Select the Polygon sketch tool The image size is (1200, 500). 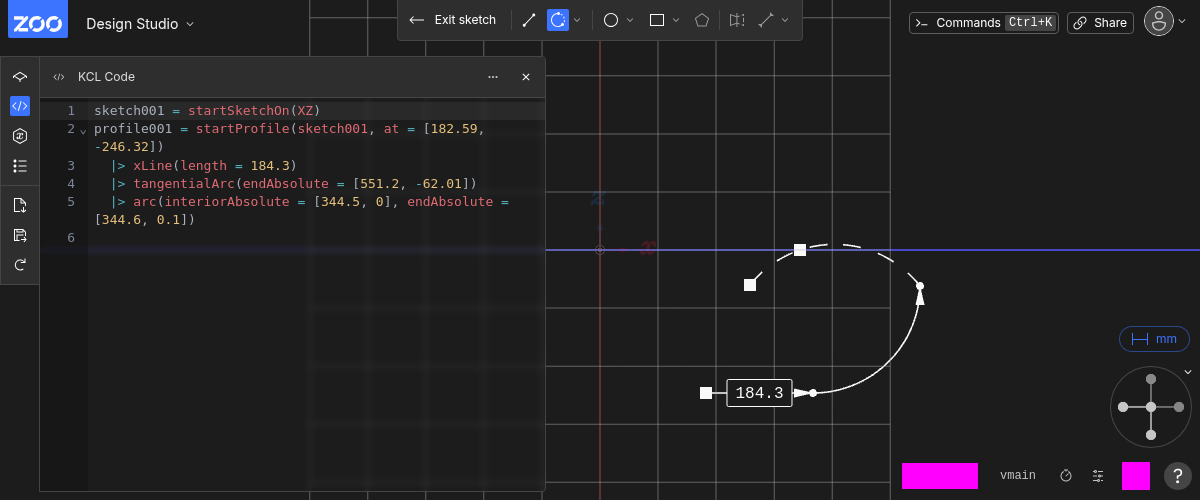point(703,20)
